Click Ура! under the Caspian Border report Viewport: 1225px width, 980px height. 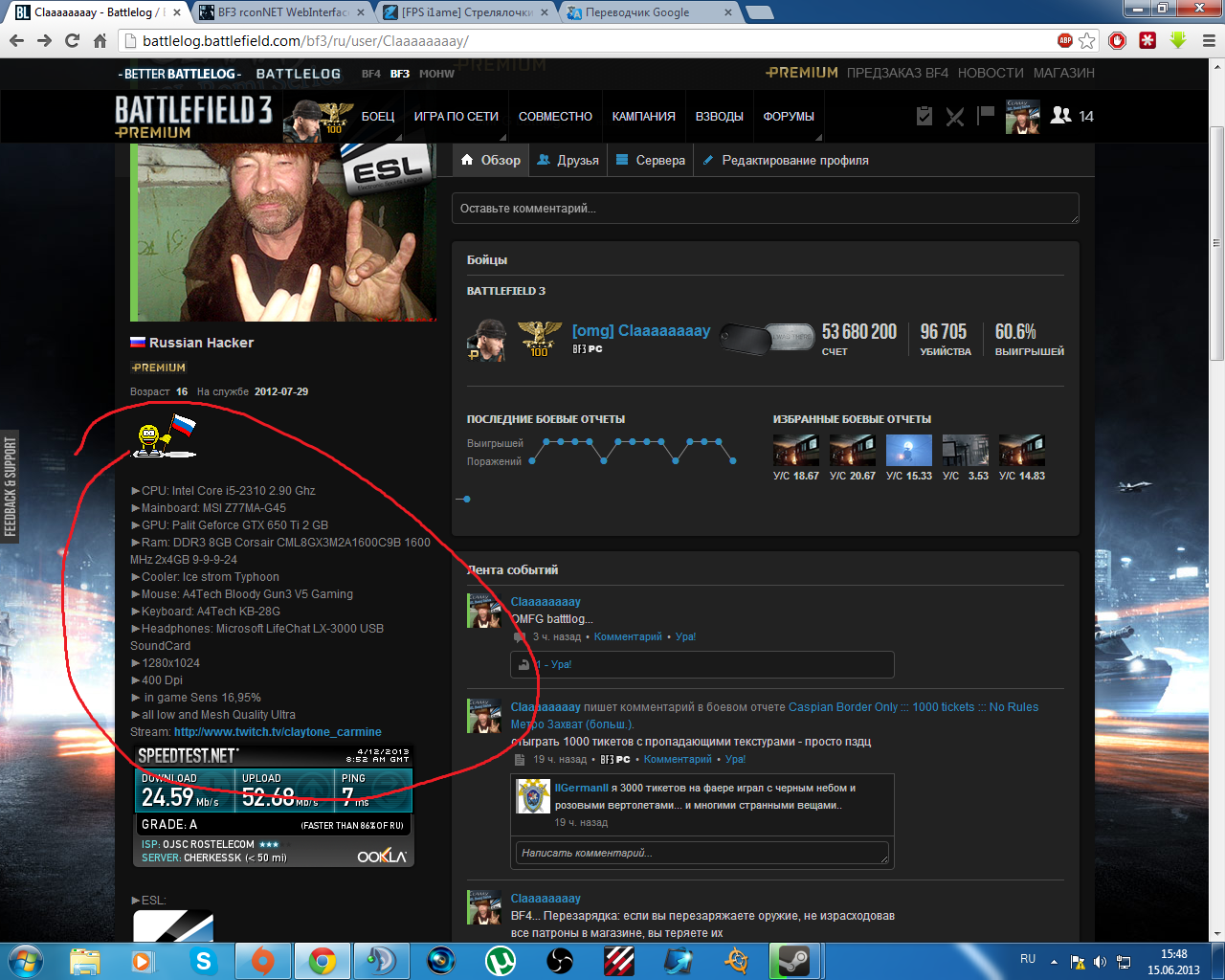pos(735,759)
